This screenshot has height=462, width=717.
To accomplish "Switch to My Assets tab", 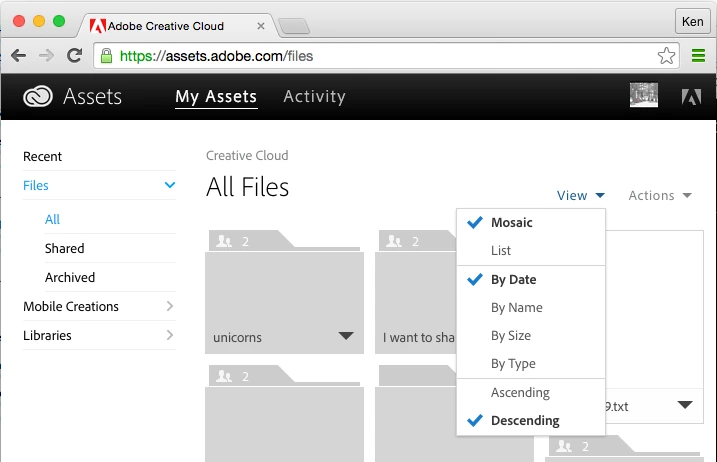I will click(x=216, y=97).
